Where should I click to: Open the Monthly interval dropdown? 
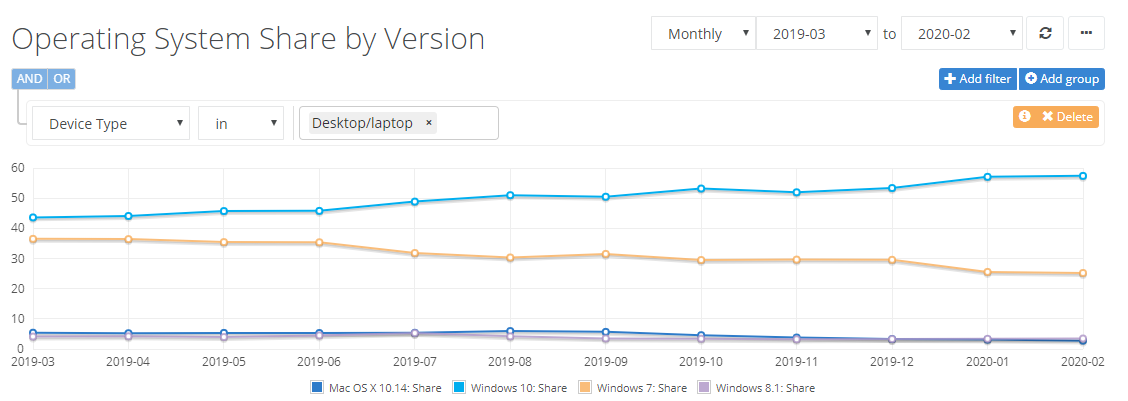[x=703, y=33]
